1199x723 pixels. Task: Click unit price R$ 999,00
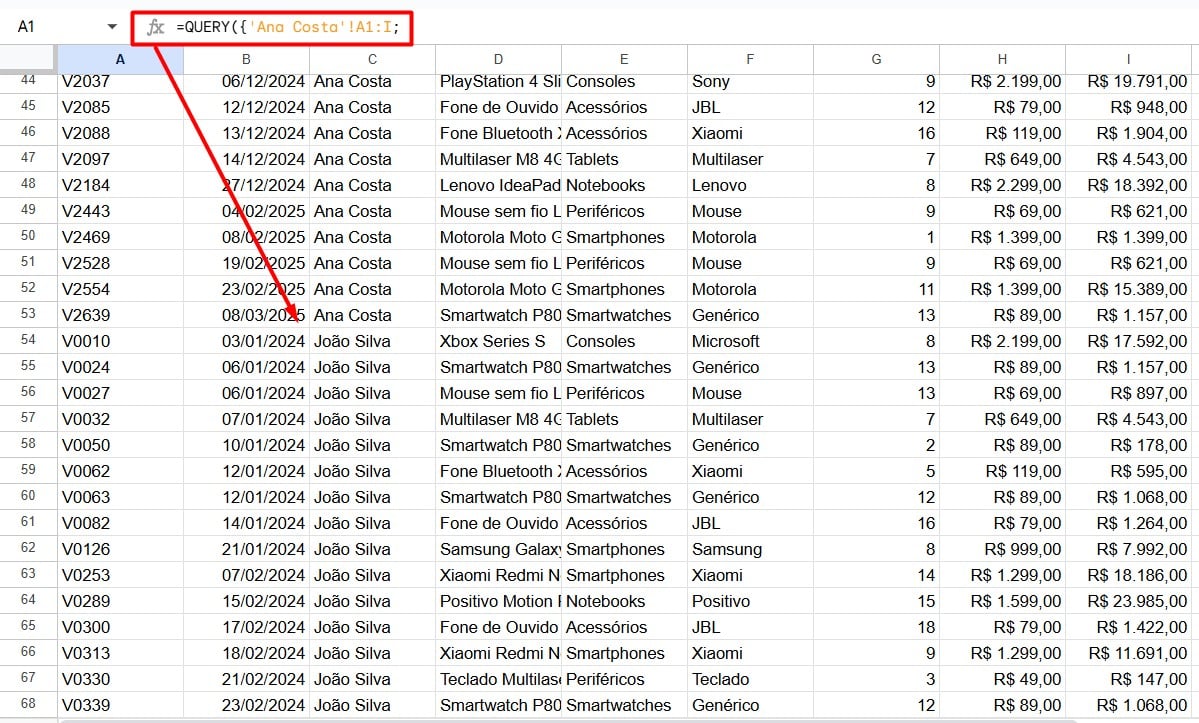[x=1002, y=549]
